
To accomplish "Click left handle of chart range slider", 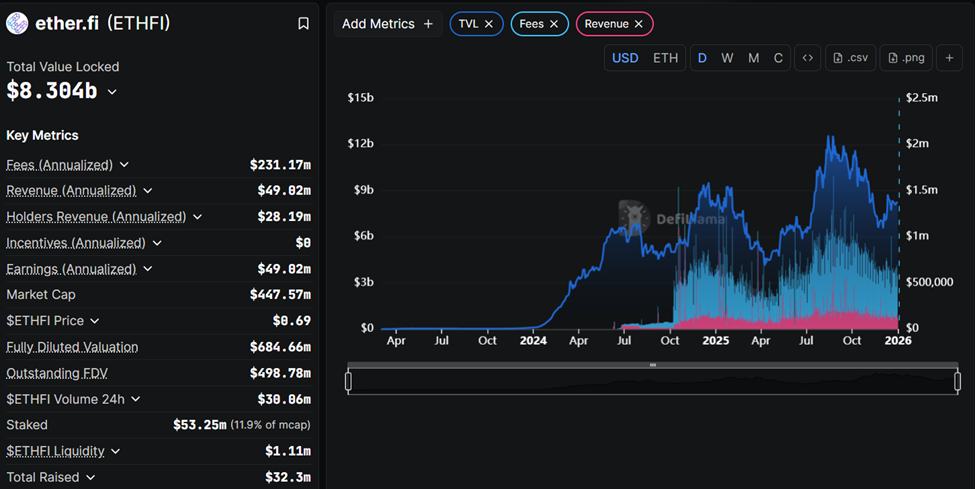I will [x=348, y=381].
